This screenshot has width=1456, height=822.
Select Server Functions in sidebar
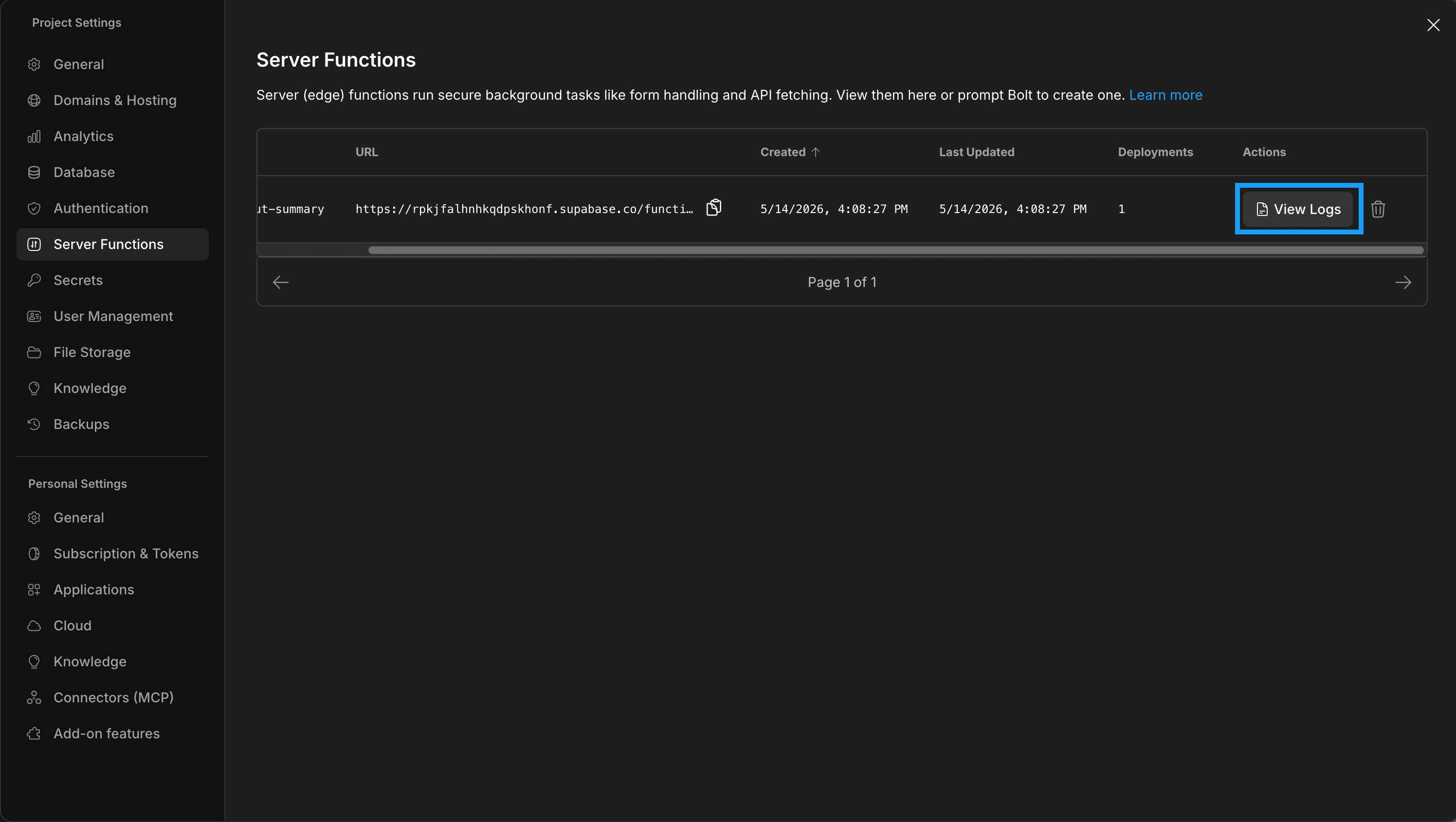pos(112,245)
